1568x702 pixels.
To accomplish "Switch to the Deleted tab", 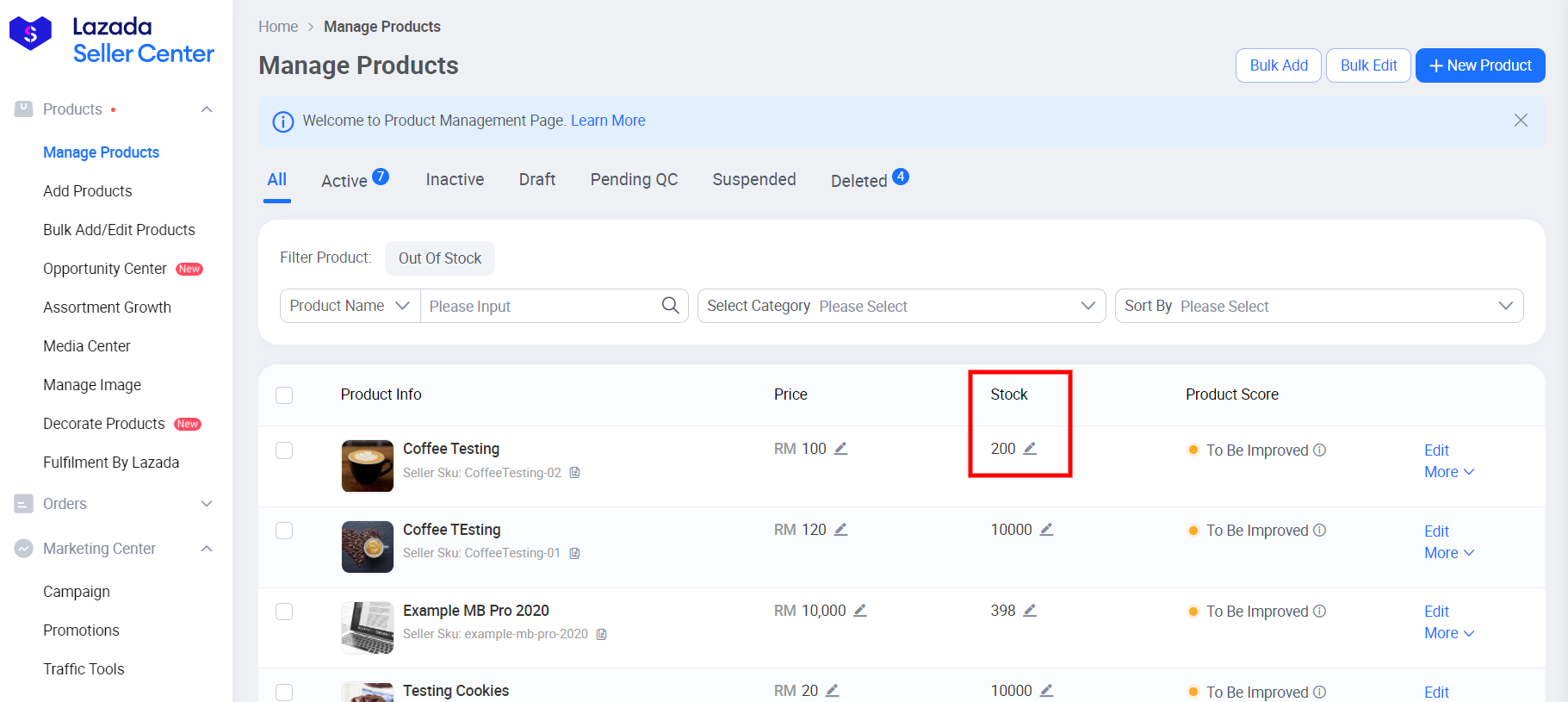I will coord(870,180).
